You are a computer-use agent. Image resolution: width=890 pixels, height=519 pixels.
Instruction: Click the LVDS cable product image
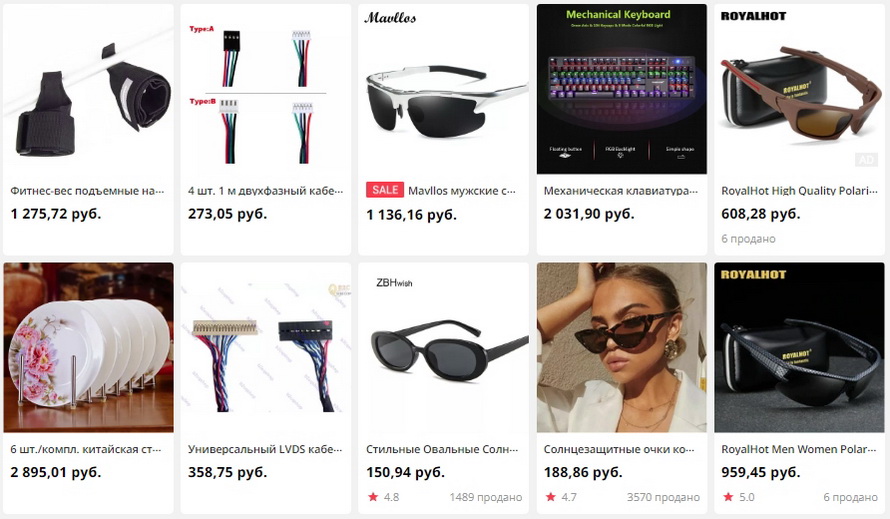pos(266,348)
